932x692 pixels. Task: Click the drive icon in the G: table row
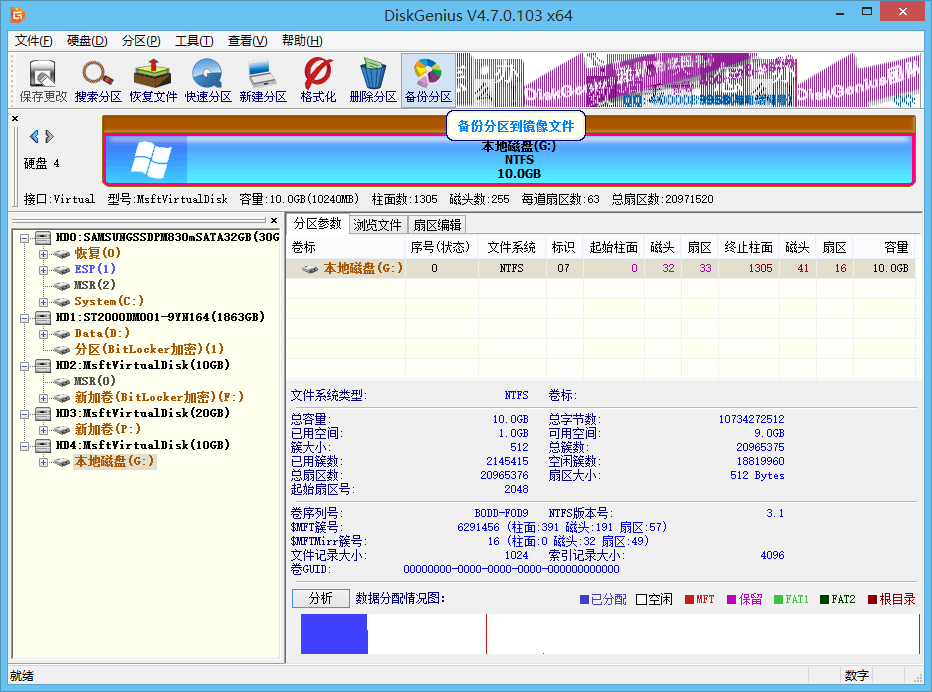310,269
